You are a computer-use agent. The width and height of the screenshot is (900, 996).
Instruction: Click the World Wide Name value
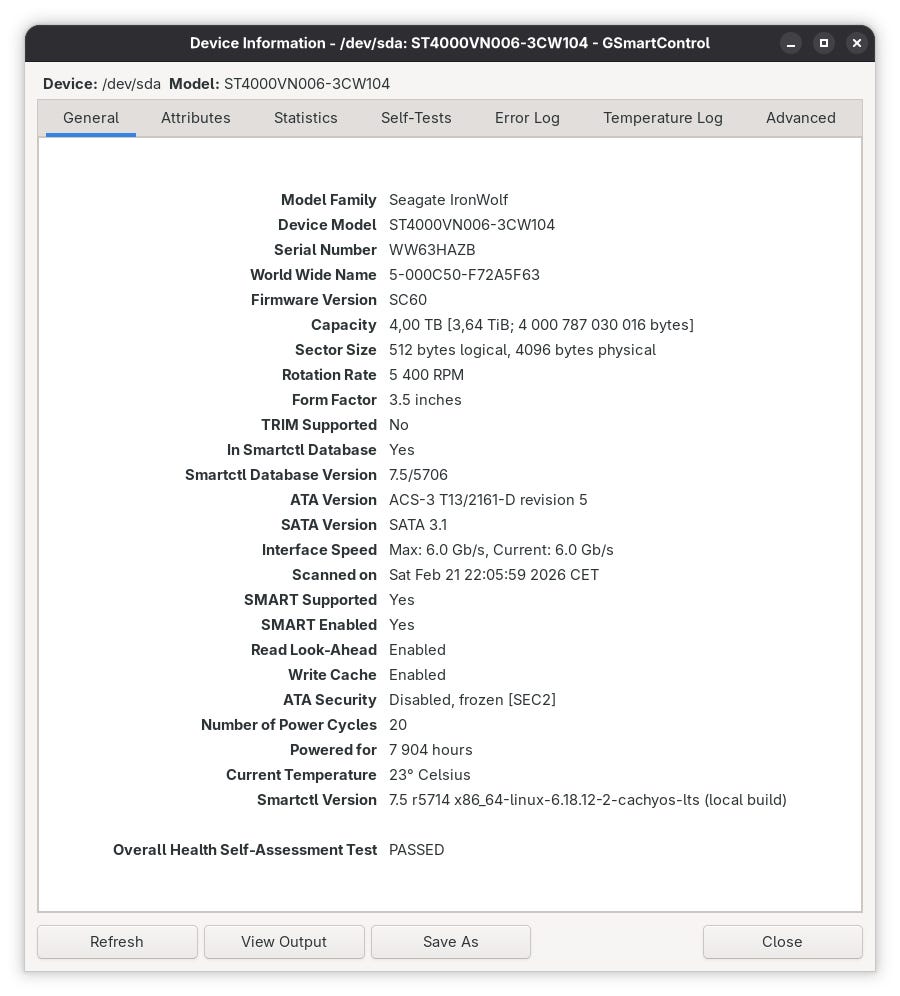pos(464,275)
